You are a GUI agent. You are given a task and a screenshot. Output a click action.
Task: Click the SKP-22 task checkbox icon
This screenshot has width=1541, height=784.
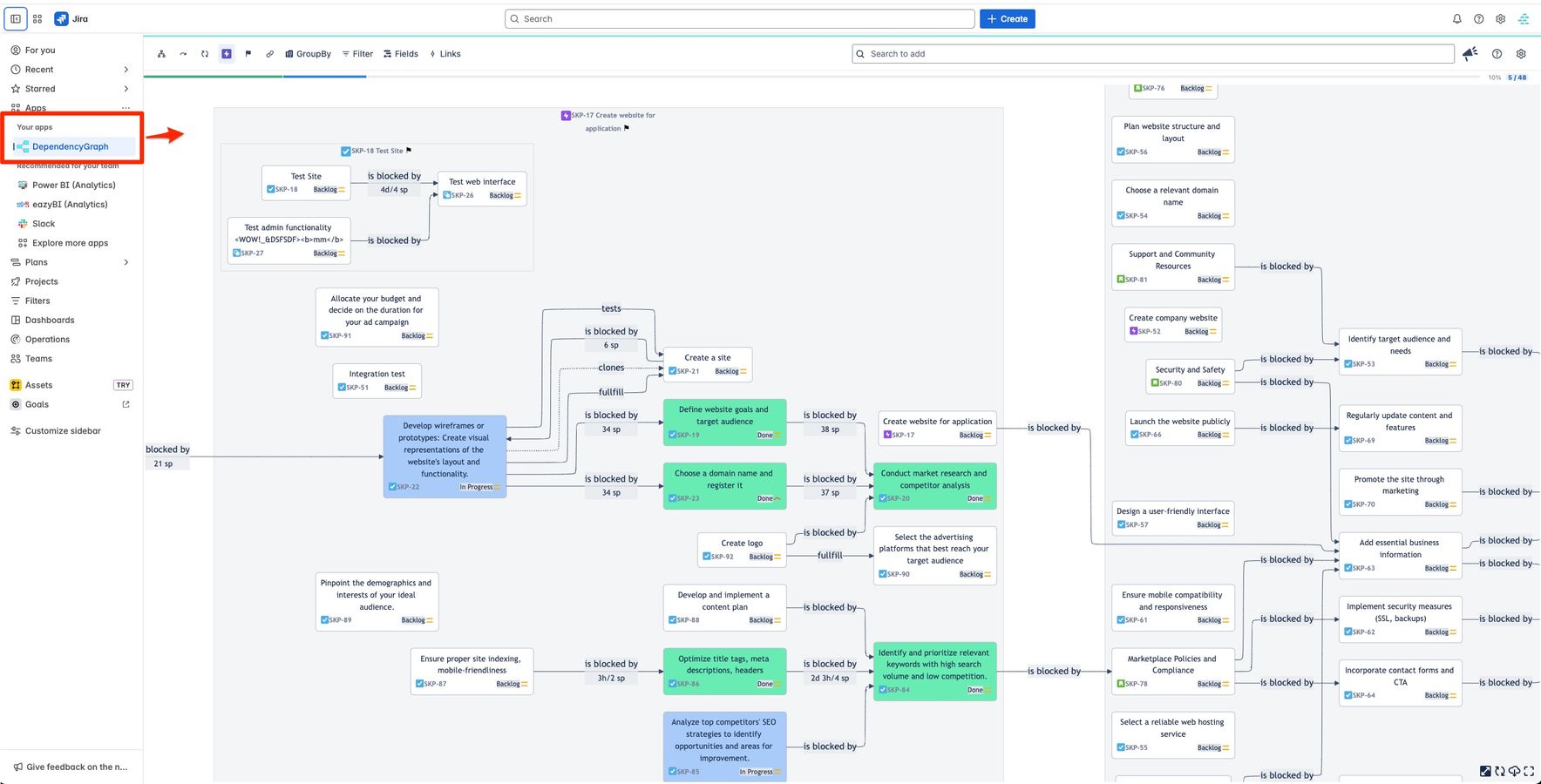tap(392, 487)
